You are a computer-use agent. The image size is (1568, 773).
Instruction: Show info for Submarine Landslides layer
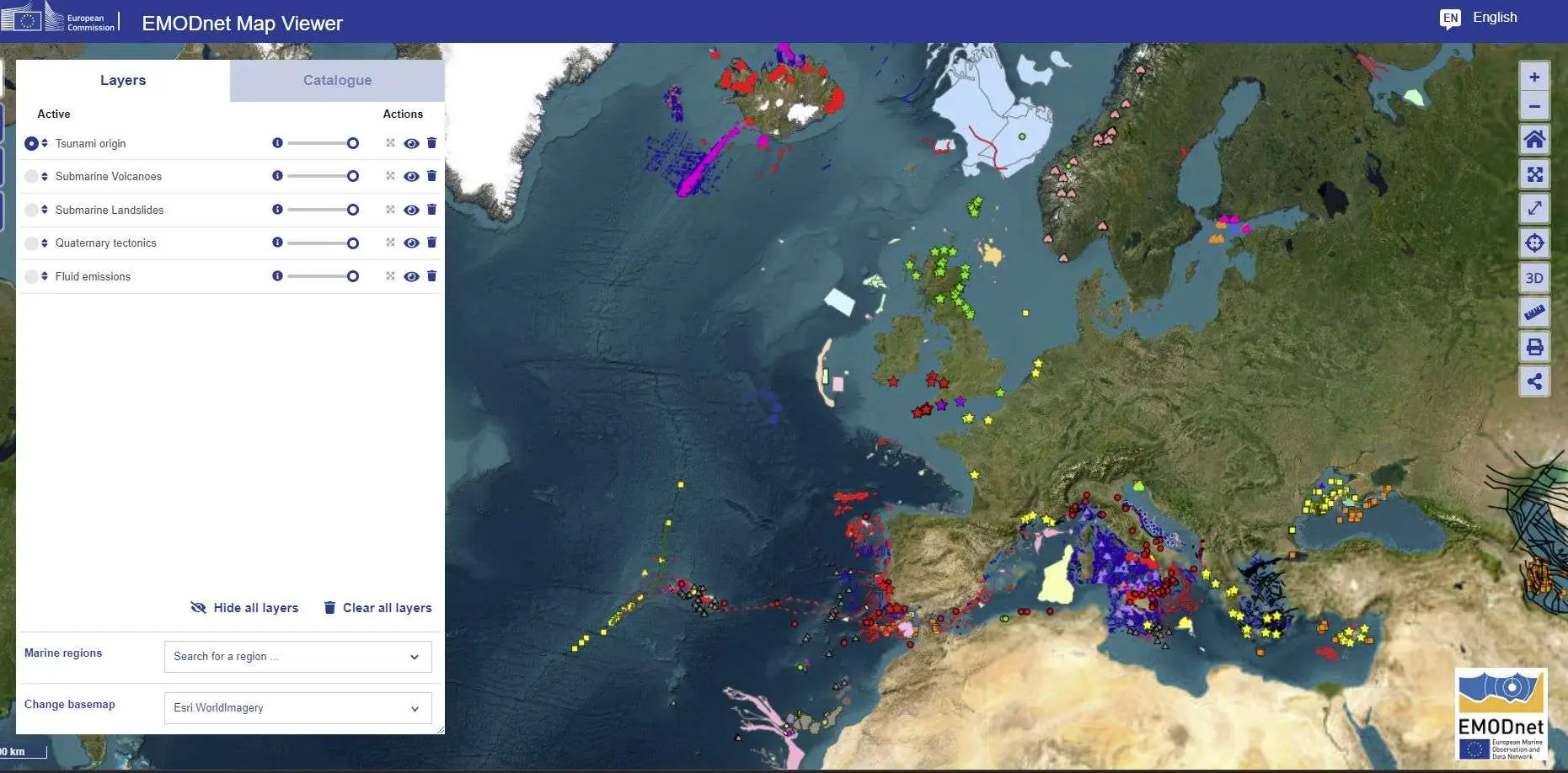coord(277,210)
